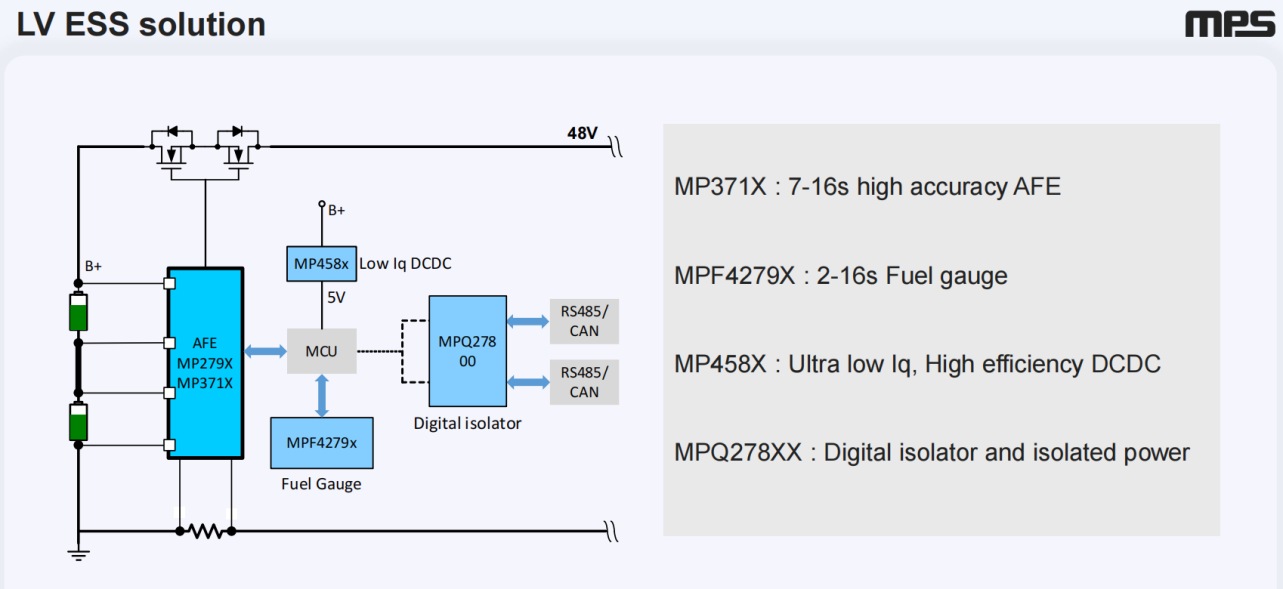The height and width of the screenshot is (589, 1283).
Task: Click the right MOSFET symbol
Action: coord(238,148)
